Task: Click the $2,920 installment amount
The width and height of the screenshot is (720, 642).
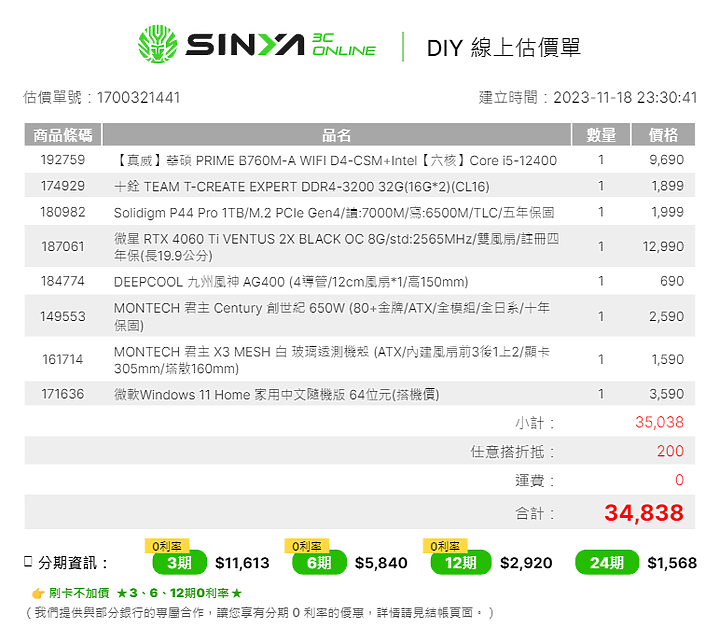Action: (x=526, y=563)
